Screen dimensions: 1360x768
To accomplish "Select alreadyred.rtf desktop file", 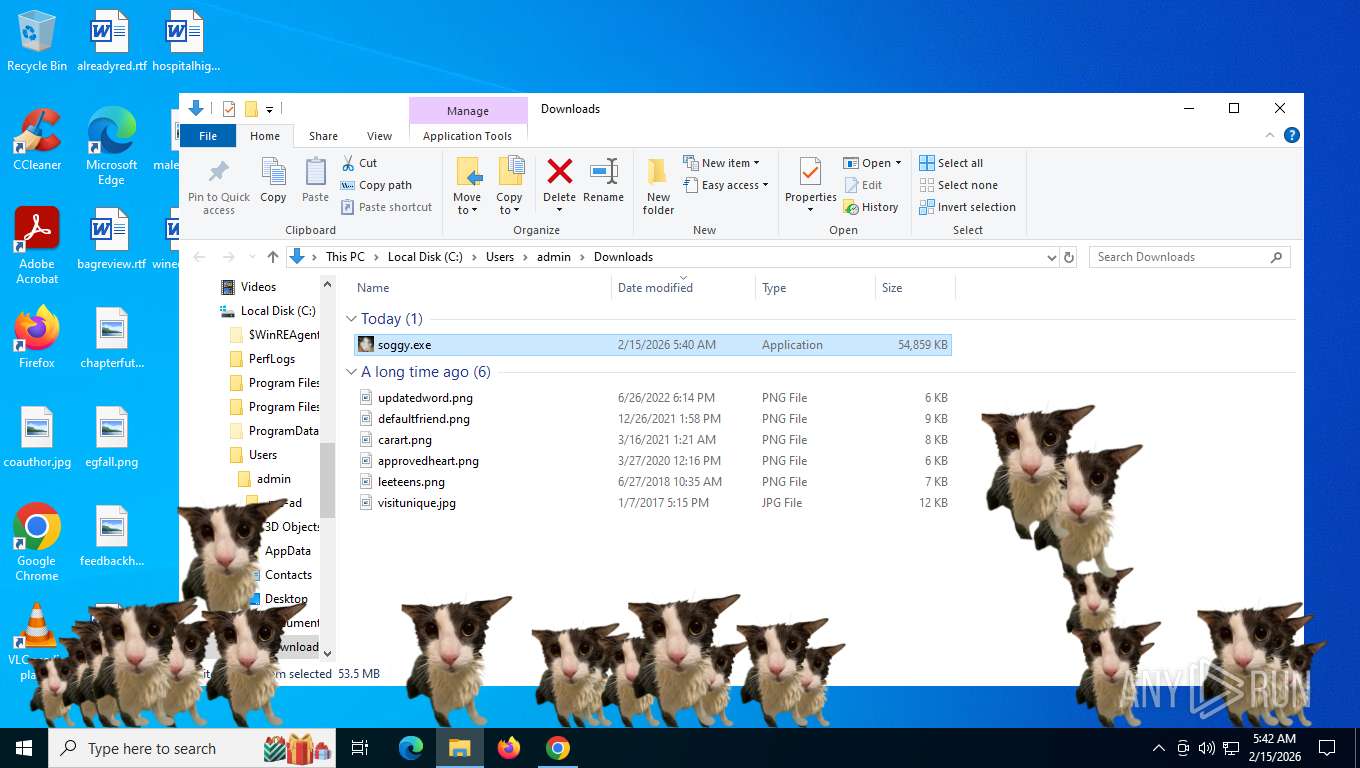I will (112, 41).
